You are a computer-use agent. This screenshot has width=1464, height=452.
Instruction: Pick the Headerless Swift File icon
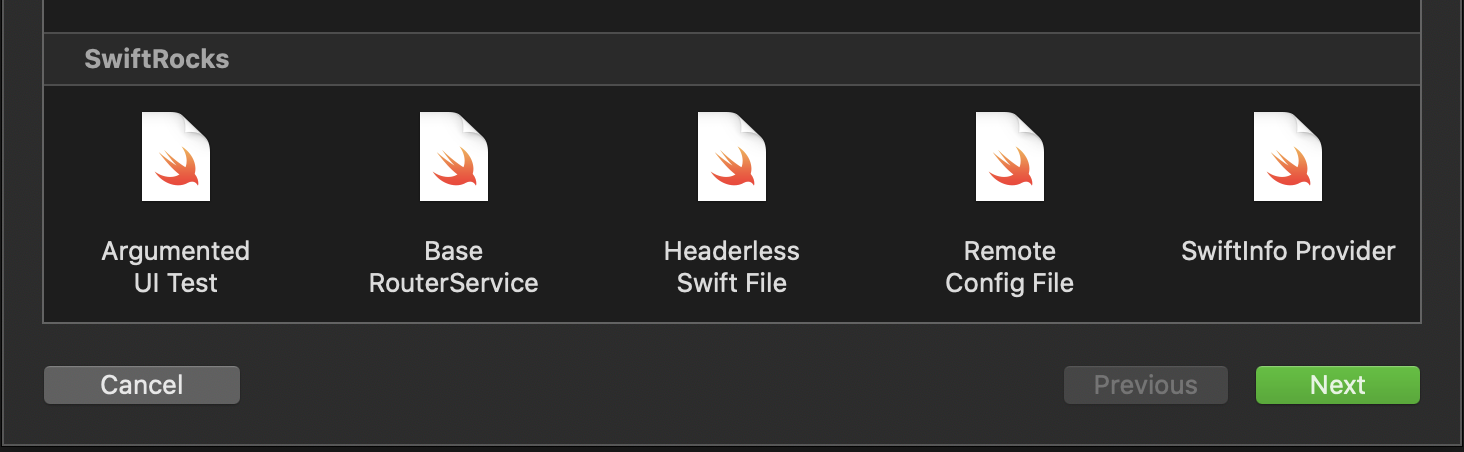tap(732, 157)
